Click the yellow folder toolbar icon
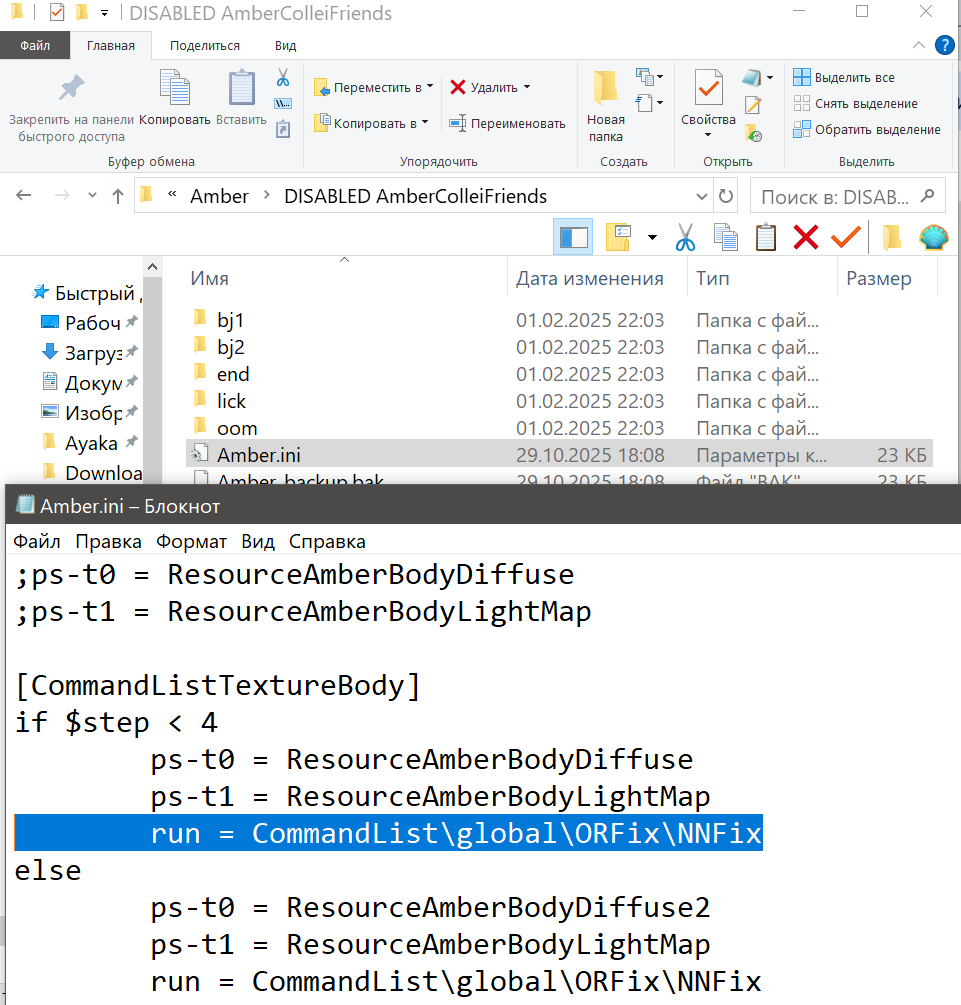 [892, 237]
